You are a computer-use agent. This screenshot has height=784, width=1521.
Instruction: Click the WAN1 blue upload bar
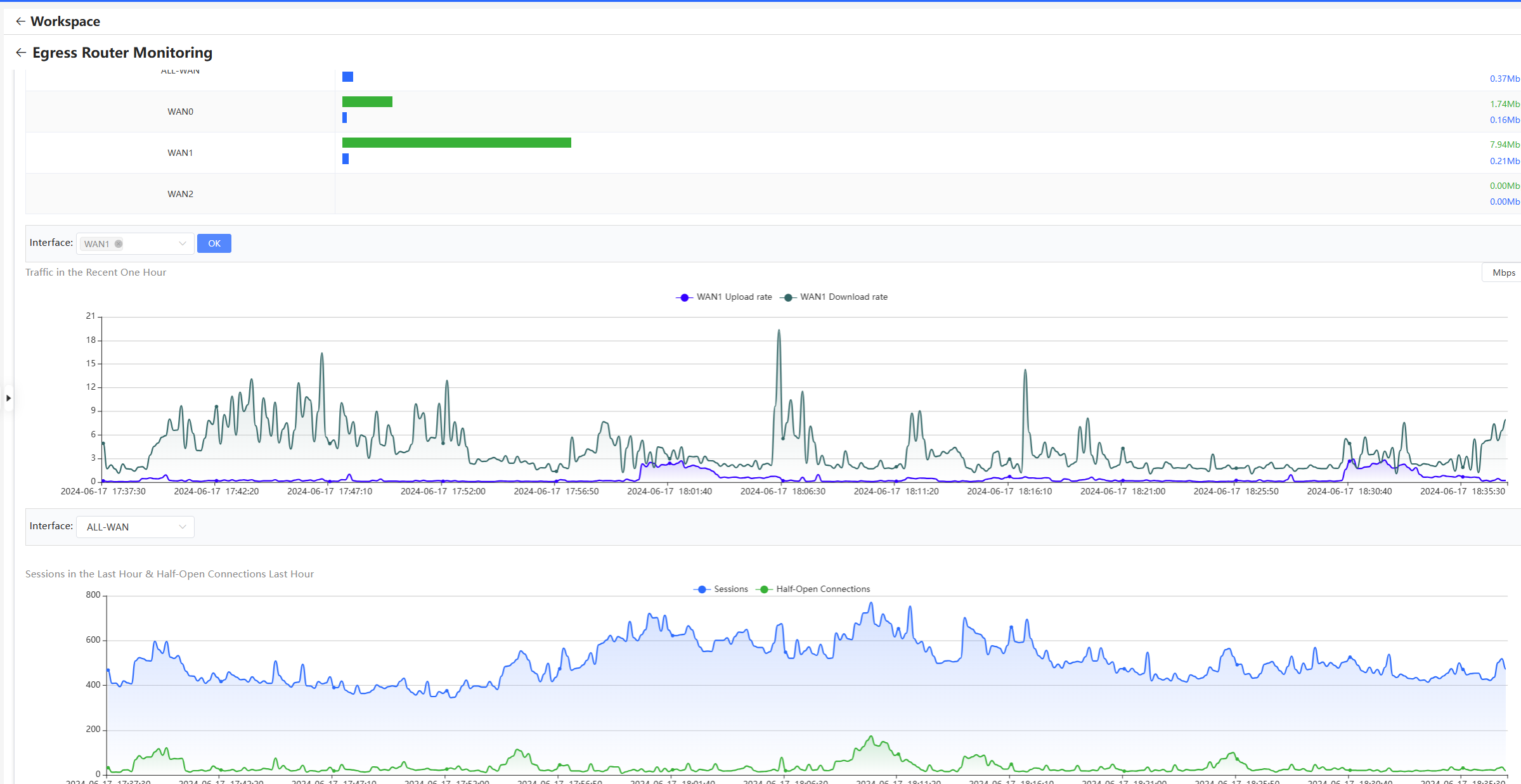(x=346, y=158)
